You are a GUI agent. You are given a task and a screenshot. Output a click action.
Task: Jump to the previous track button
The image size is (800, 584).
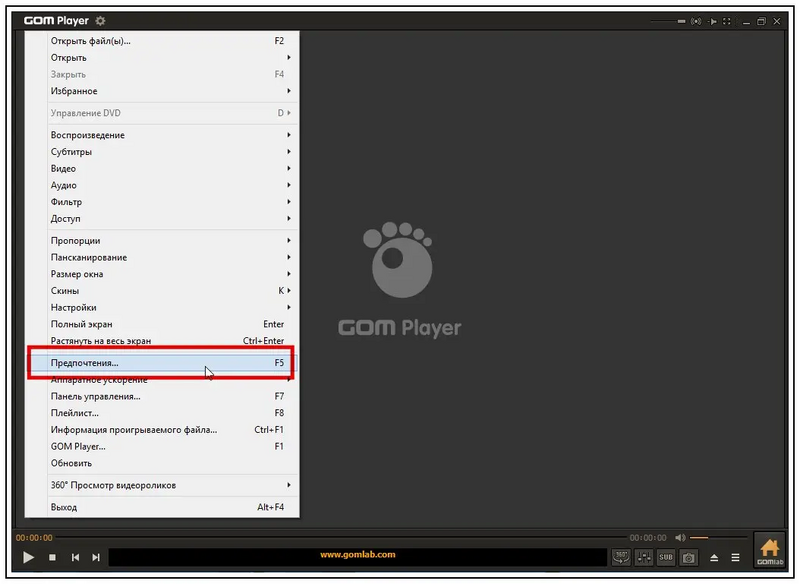point(75,557)
